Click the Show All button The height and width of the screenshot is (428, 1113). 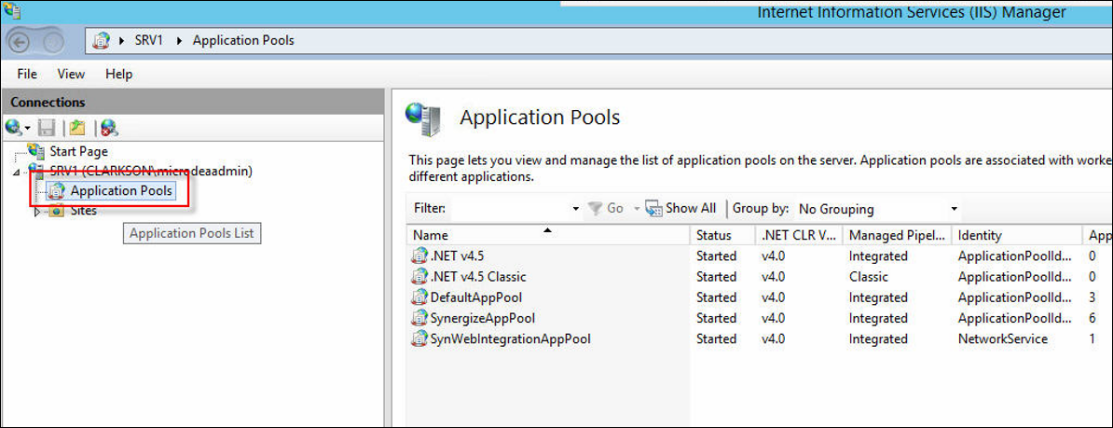pyautogui.click(x=681, y=209)
